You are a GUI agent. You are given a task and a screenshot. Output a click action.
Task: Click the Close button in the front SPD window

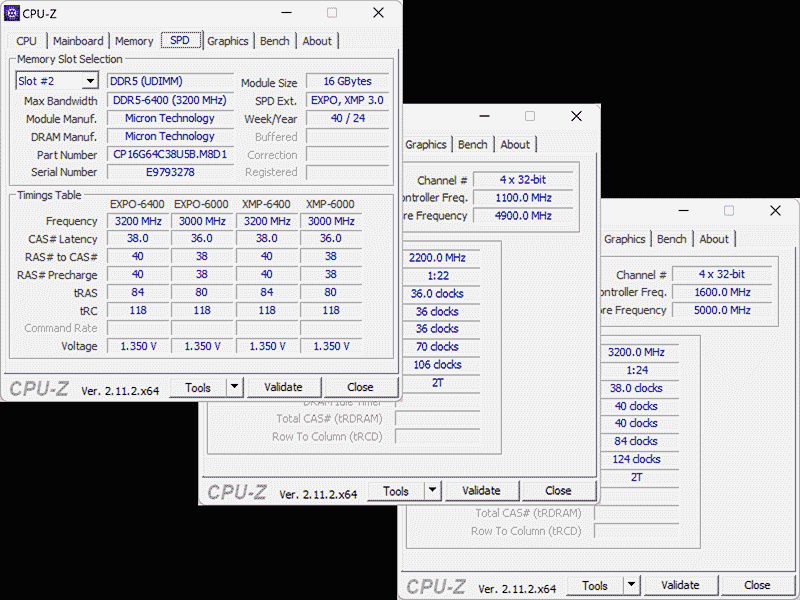pyautogui.click(x=360, y=388)
